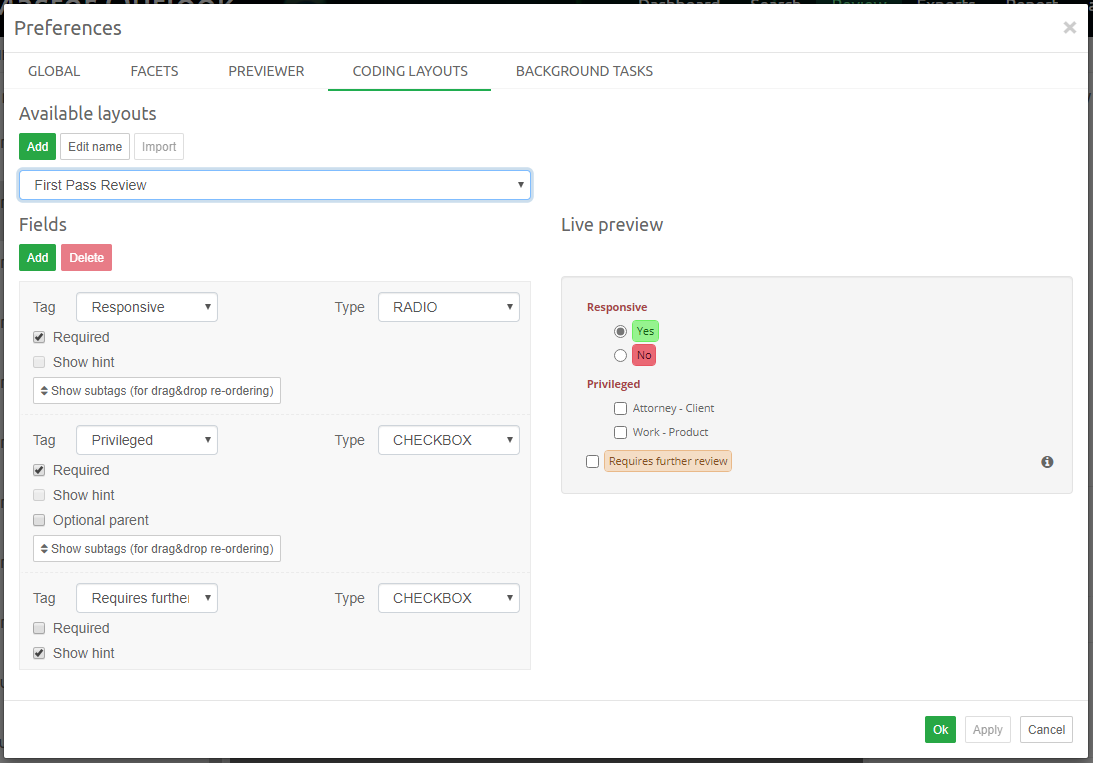Enable Optional parent on the Privileged field
The width and height of the screenshot is (1093, 763).
(x=38, y=520)
